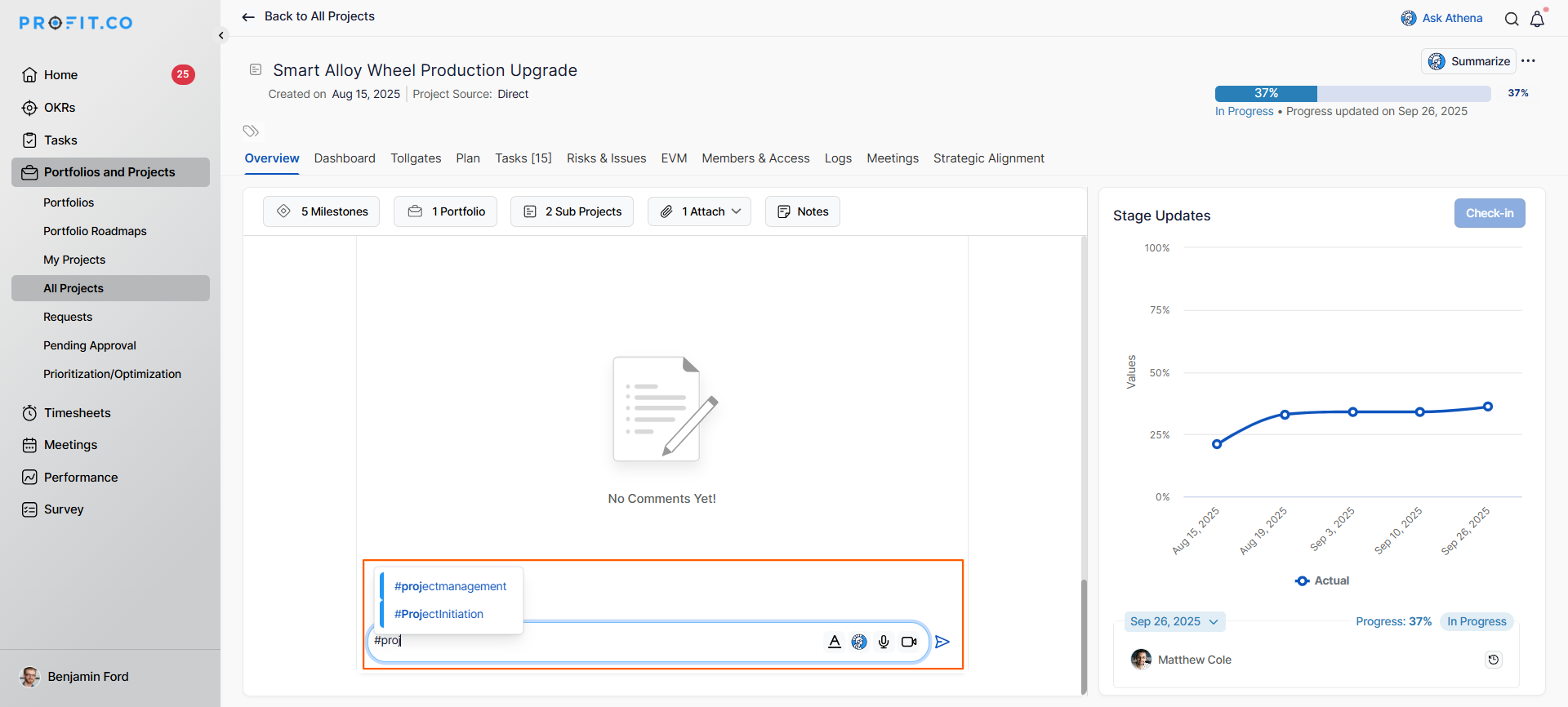Open the notifications bell
The image size is (1568, 707).
(x=1537, y=19)
